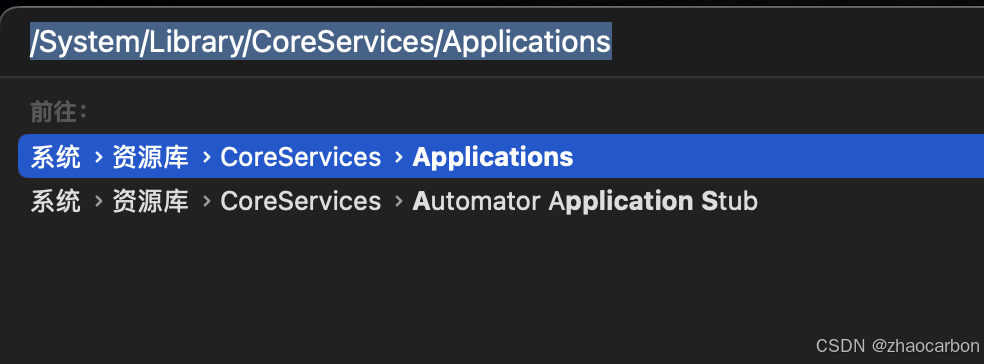Click 资源库 in the Automator suggestion row

pyautogui.click(x=150, y=201)
